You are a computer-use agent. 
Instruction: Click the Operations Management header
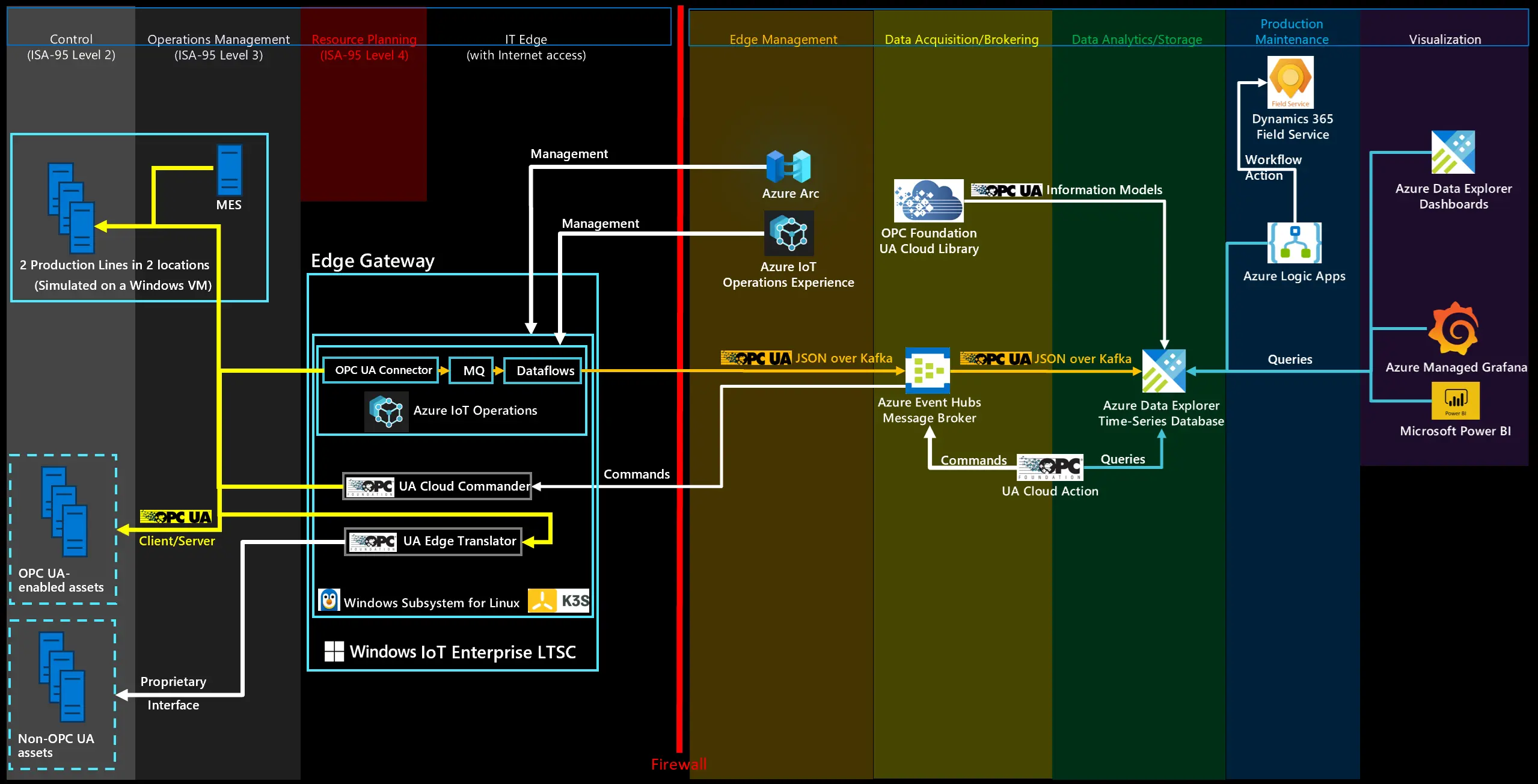point(218,47)
